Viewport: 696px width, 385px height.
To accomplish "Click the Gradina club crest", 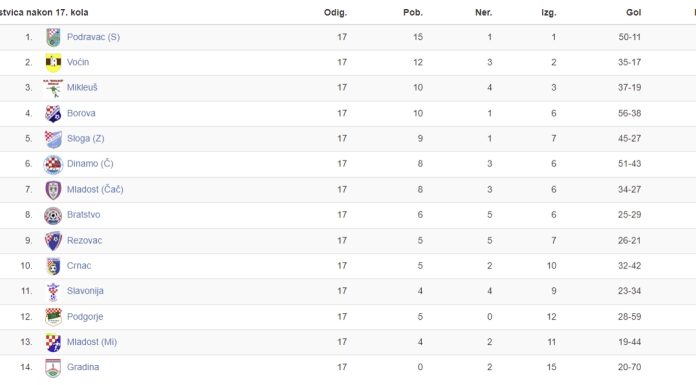I will click(53, 368).
